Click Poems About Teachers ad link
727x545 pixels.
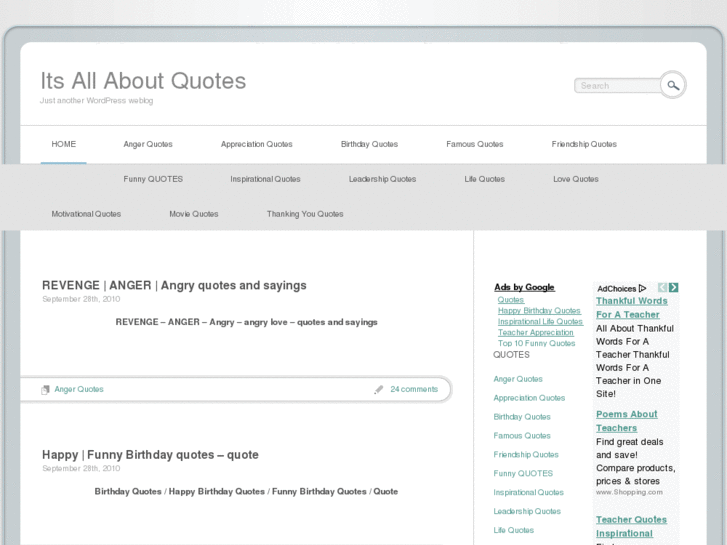point(626,421)
